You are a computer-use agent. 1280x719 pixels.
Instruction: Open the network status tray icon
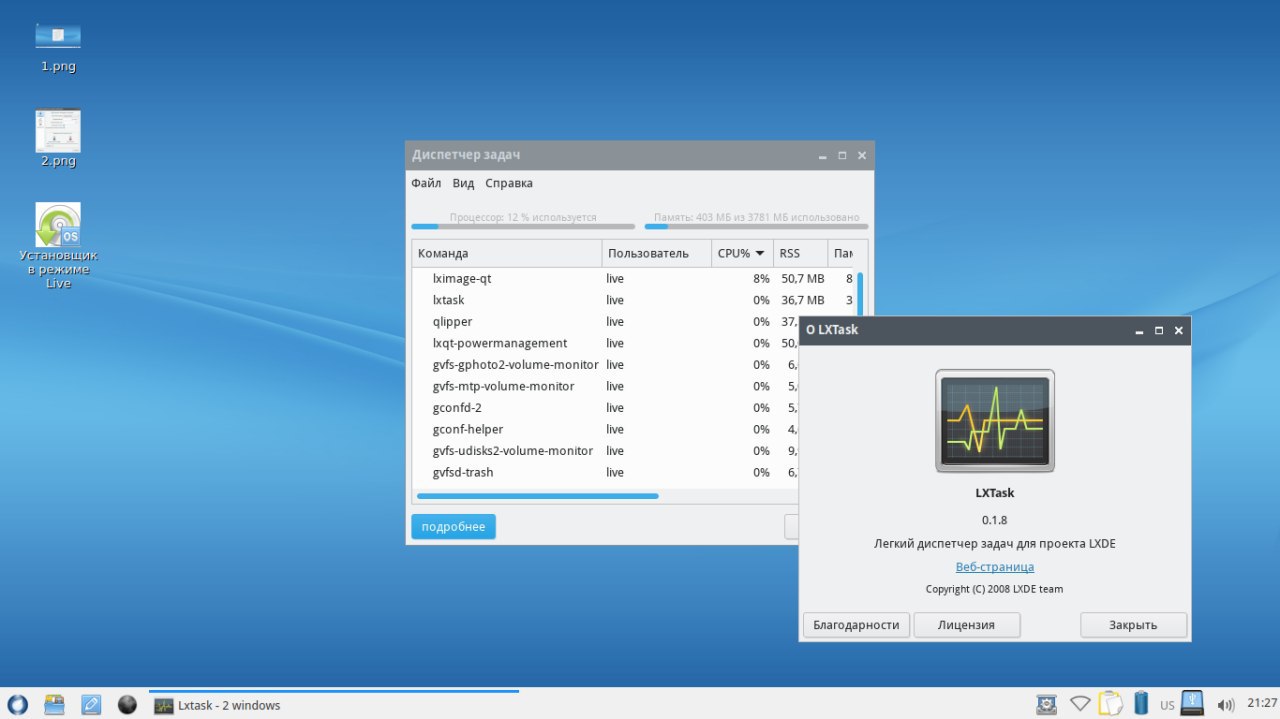(x=1080, y=705)
